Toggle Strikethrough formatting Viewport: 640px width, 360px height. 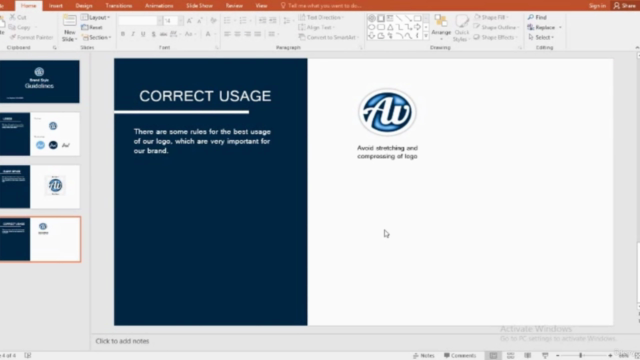[163, 34]
